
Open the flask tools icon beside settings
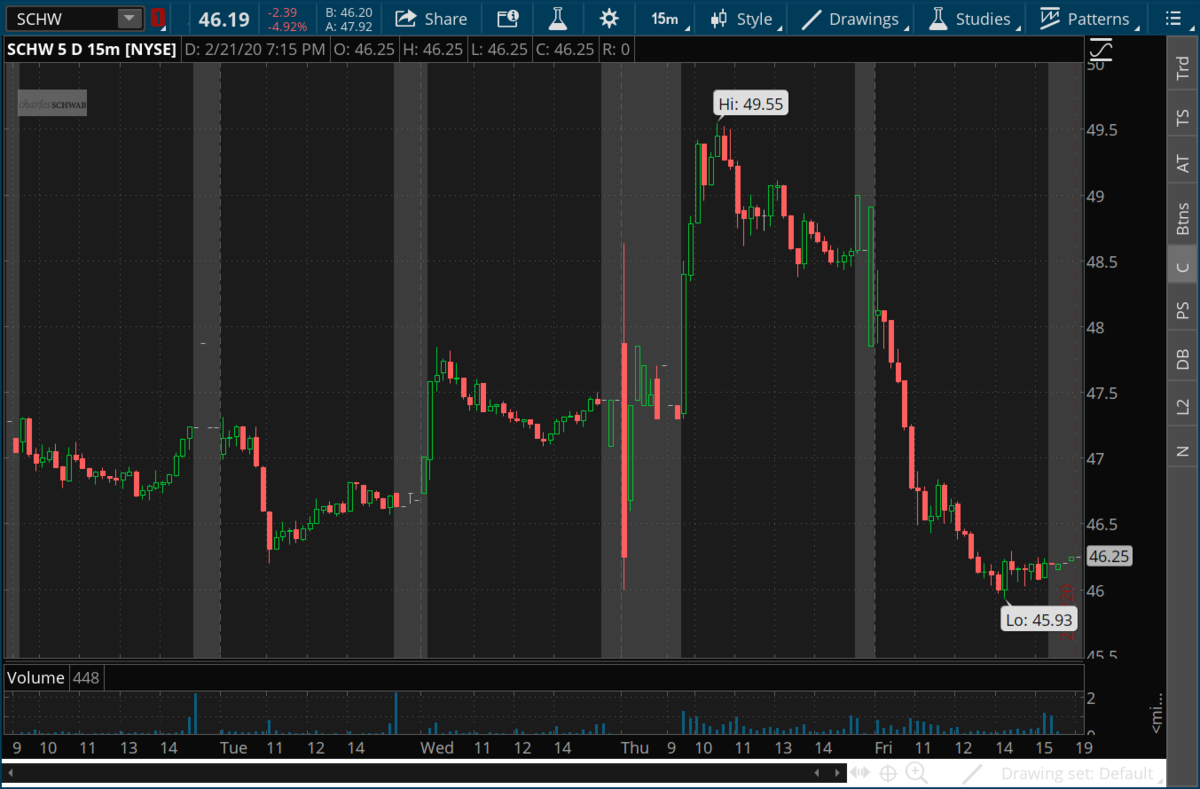tap(557, 18)
